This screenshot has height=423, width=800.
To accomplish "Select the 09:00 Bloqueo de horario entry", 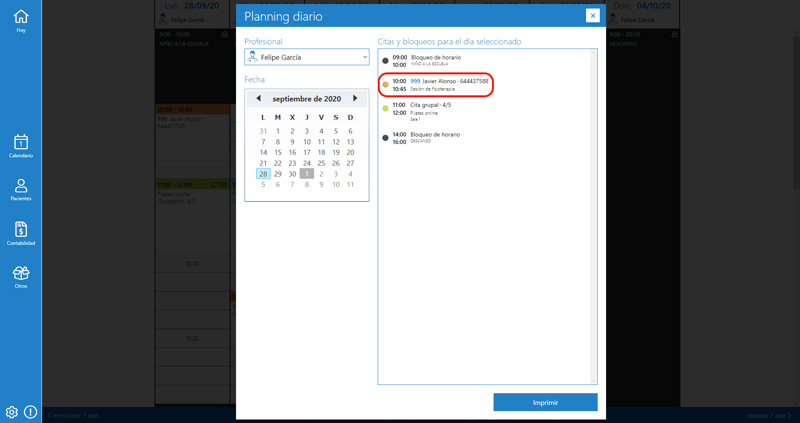I will (x=435, y=60).
